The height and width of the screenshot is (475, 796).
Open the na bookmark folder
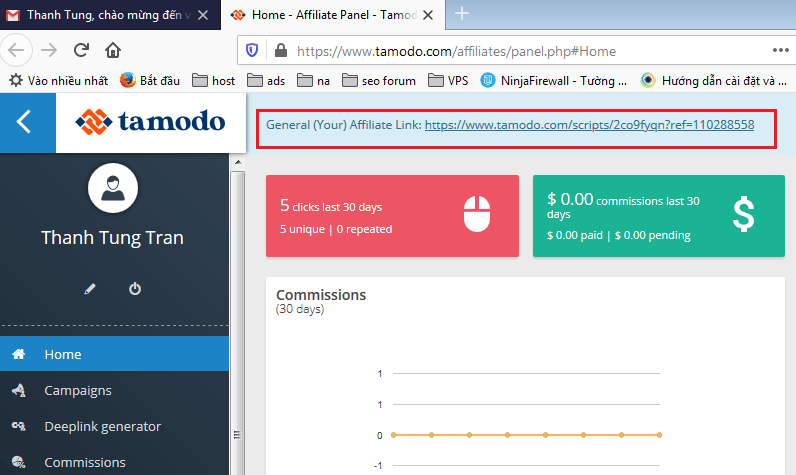click(x=313, y=81)
